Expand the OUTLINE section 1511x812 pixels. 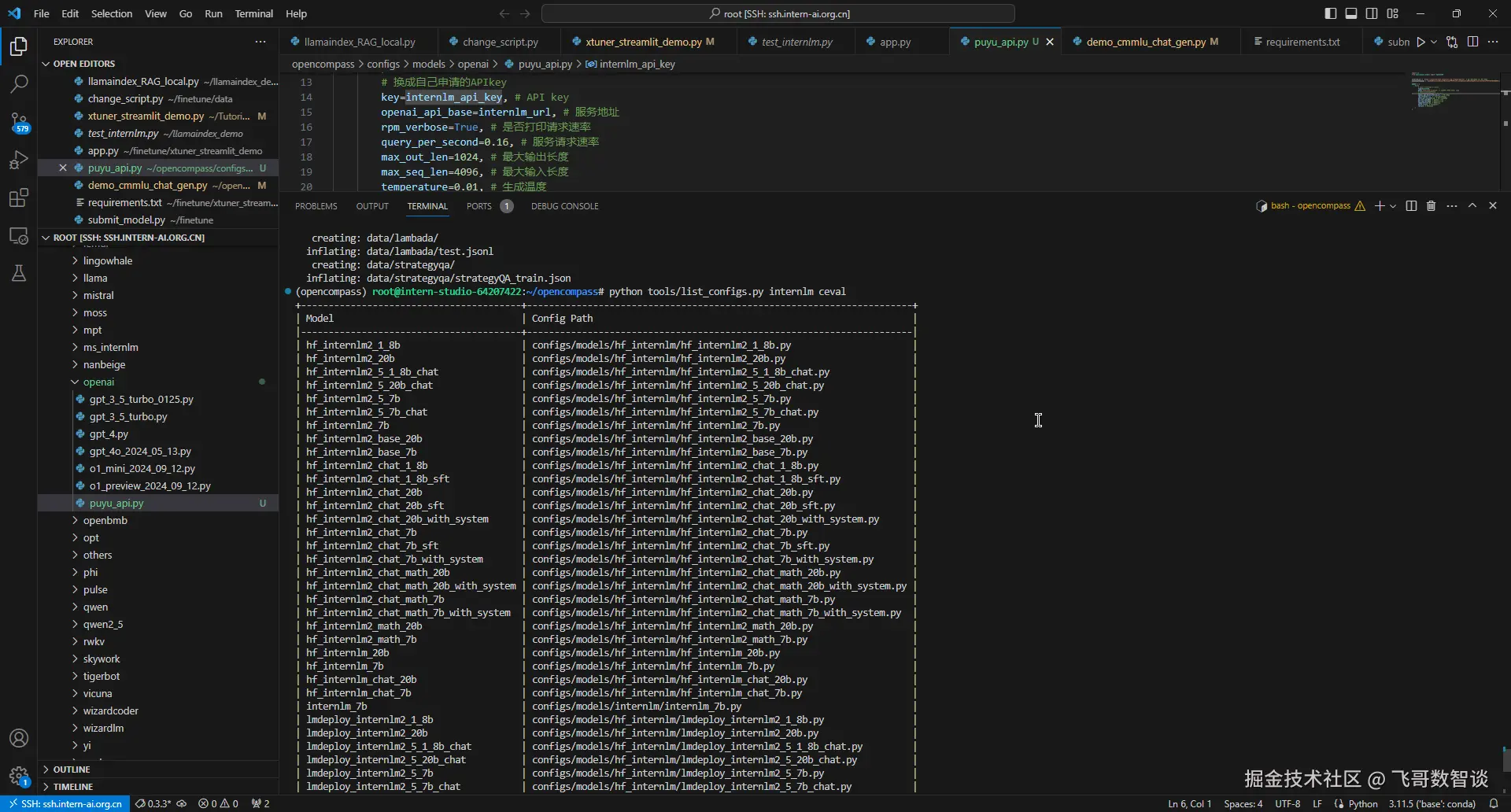(72, 770)
